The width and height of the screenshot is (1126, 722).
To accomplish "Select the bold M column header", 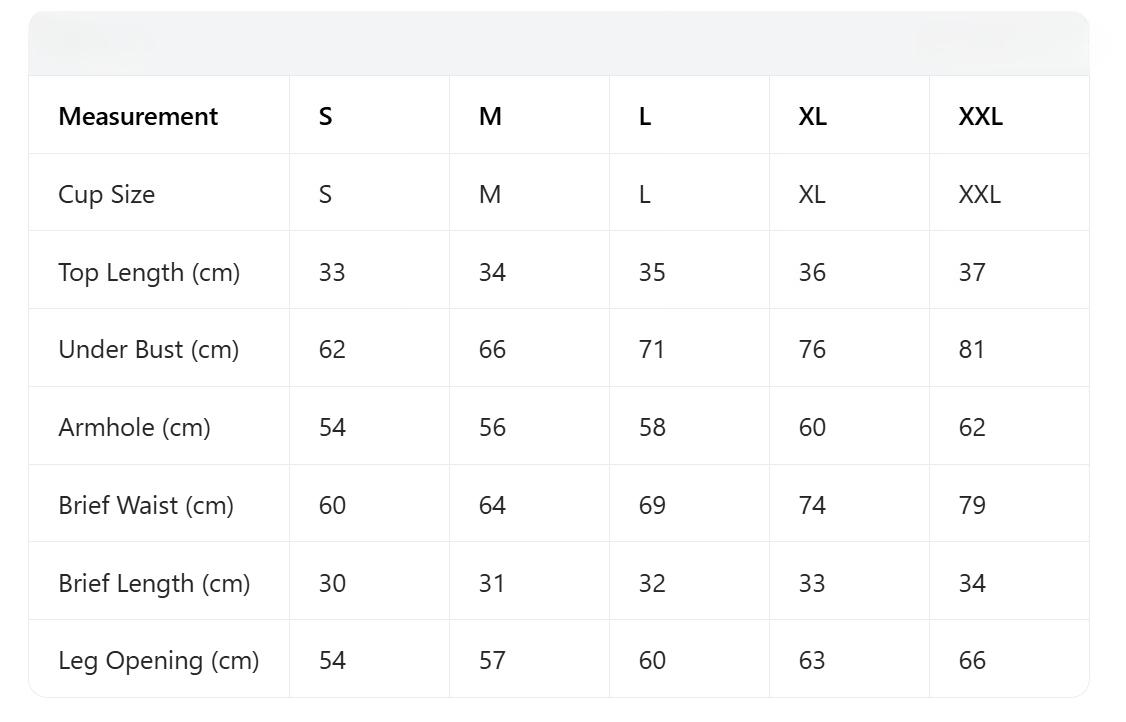I will pyautogui.click(x=490, y=116).
